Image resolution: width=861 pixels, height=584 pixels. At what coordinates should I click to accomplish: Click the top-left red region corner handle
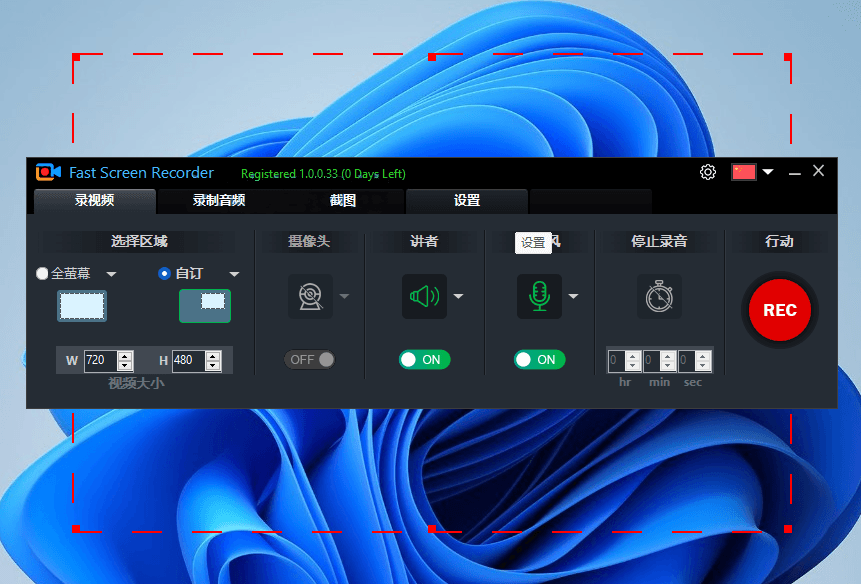tap(76, 57)
